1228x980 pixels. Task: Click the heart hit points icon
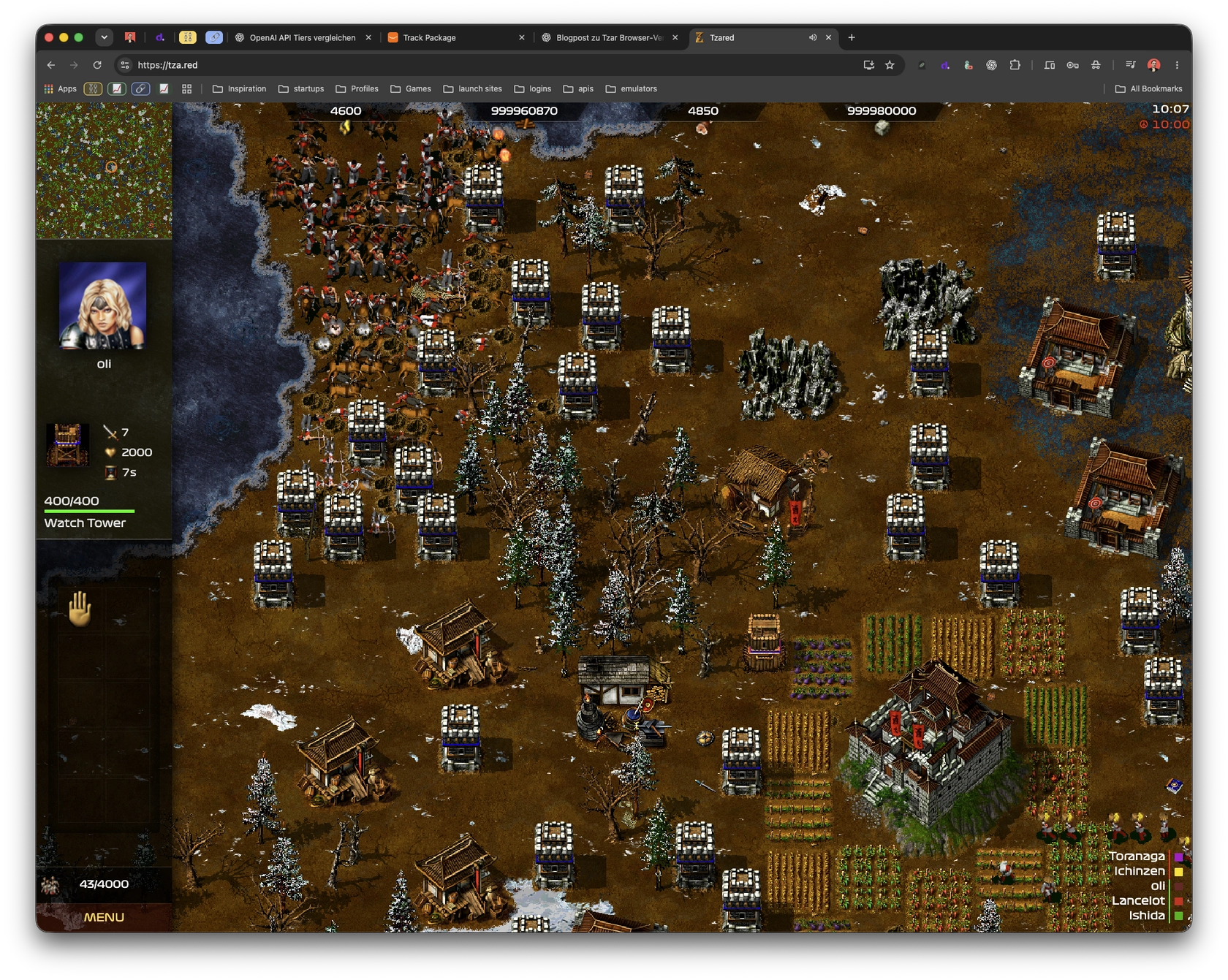click(x=110, y=452)
